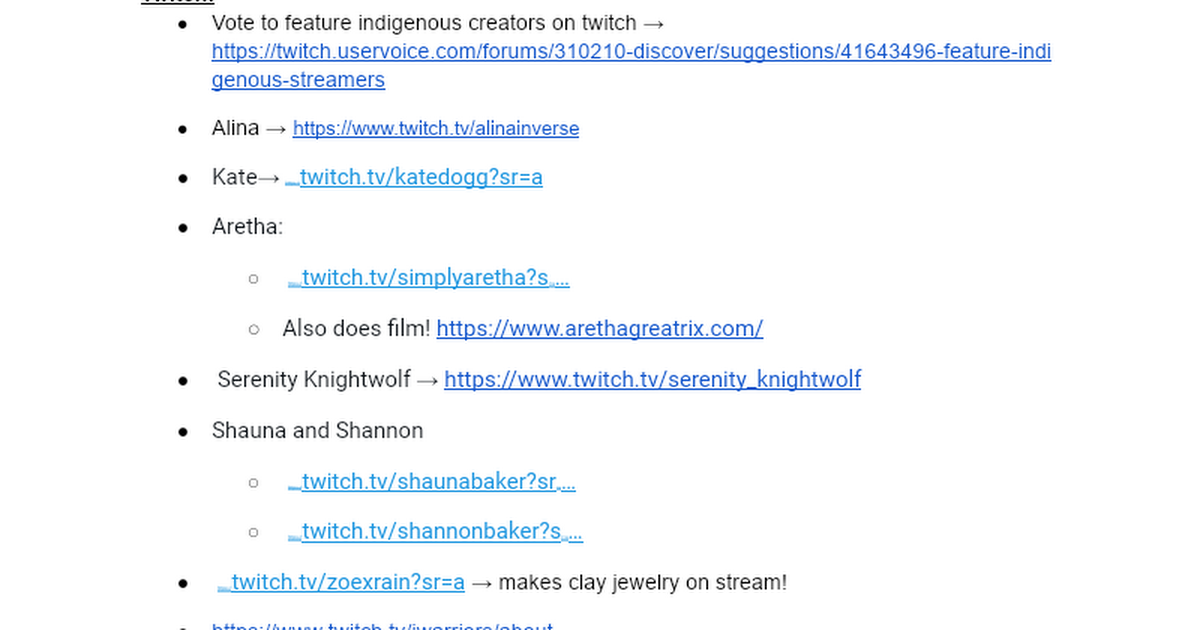The image size is (1200, 630).
Task: Click the "Serenity Knightwolf" name text
Action: click(x=314, y=380)
